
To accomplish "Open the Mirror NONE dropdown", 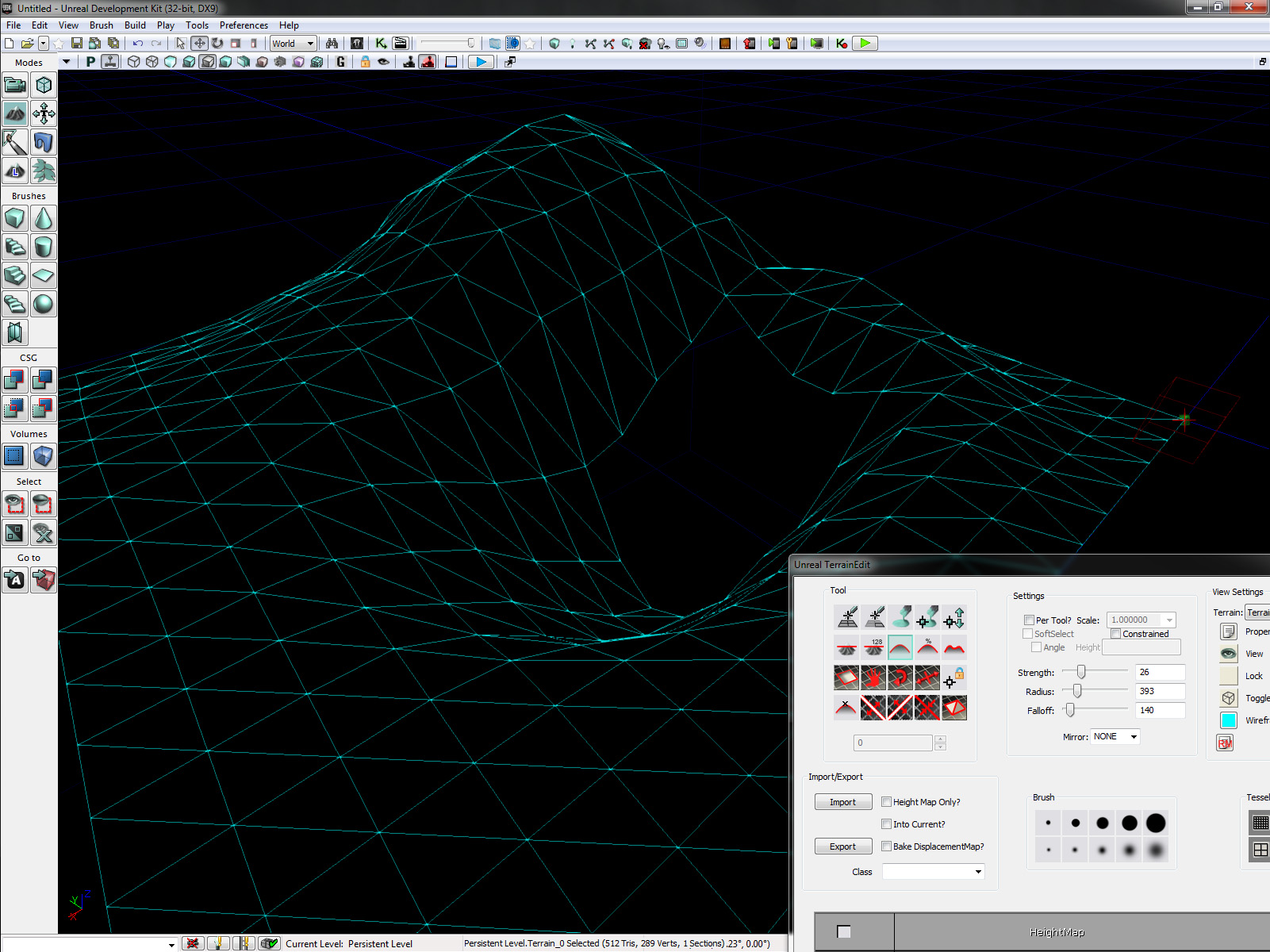I will point(1115,737).
